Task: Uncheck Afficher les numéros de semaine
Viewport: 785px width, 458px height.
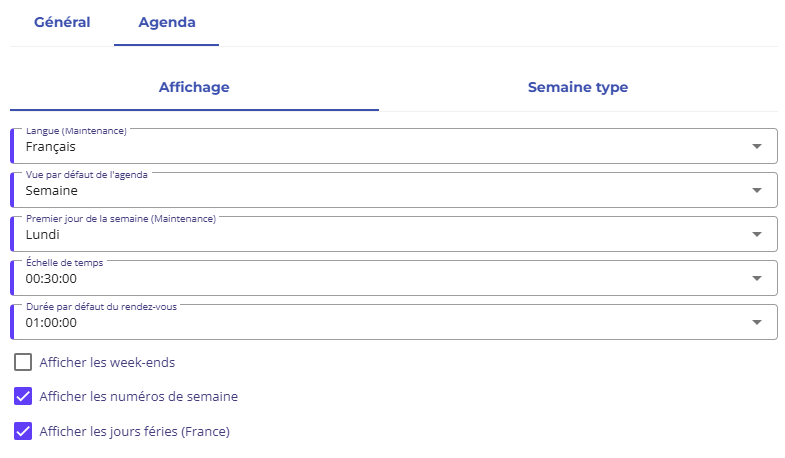Action: tap(23, 396)
